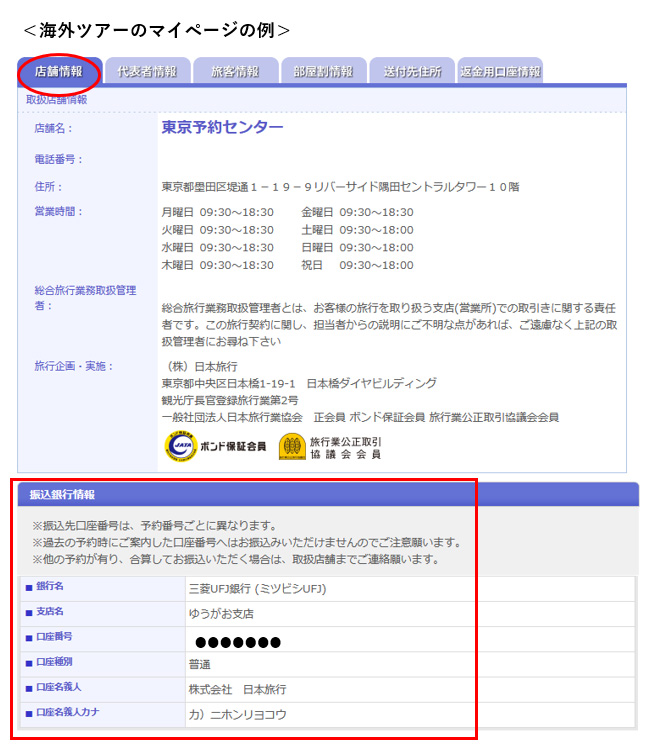Select the 木曜日 09:30～18:30 hours
This screenshot has height=753, width=659.
pos(218,266)
